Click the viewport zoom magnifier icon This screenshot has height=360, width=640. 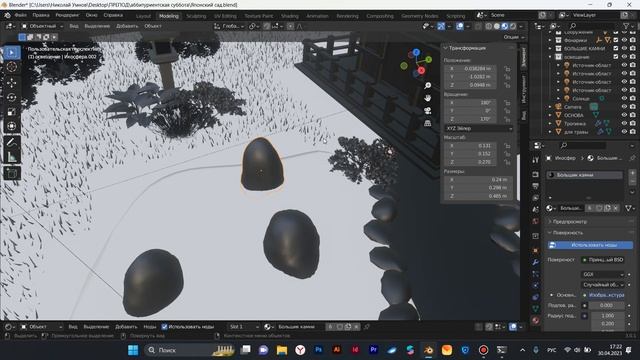click(x=427, y=86)
